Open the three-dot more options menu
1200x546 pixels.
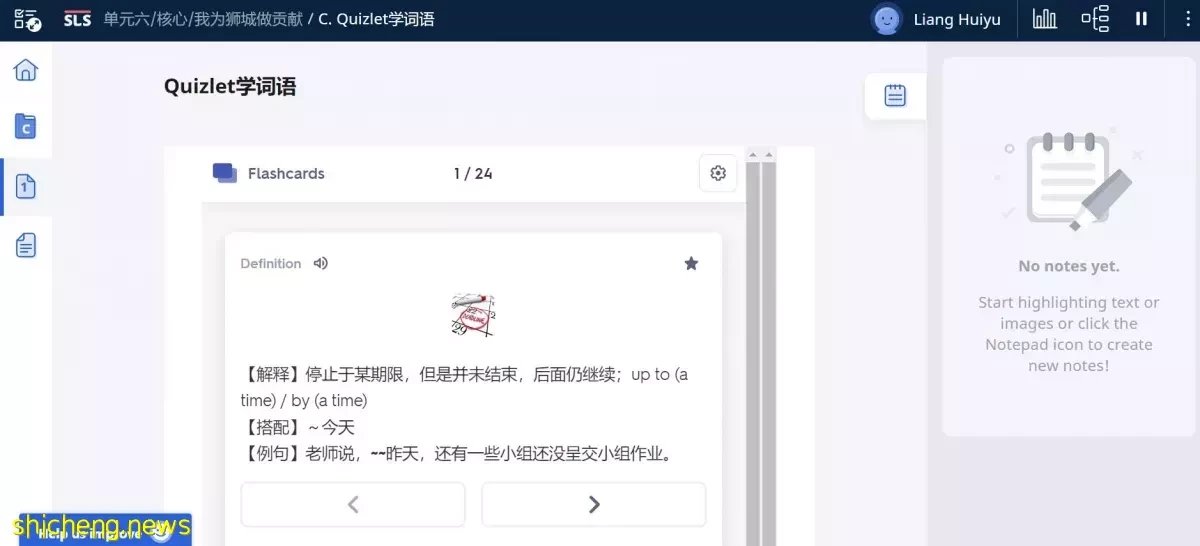[x=1181, y=19]
